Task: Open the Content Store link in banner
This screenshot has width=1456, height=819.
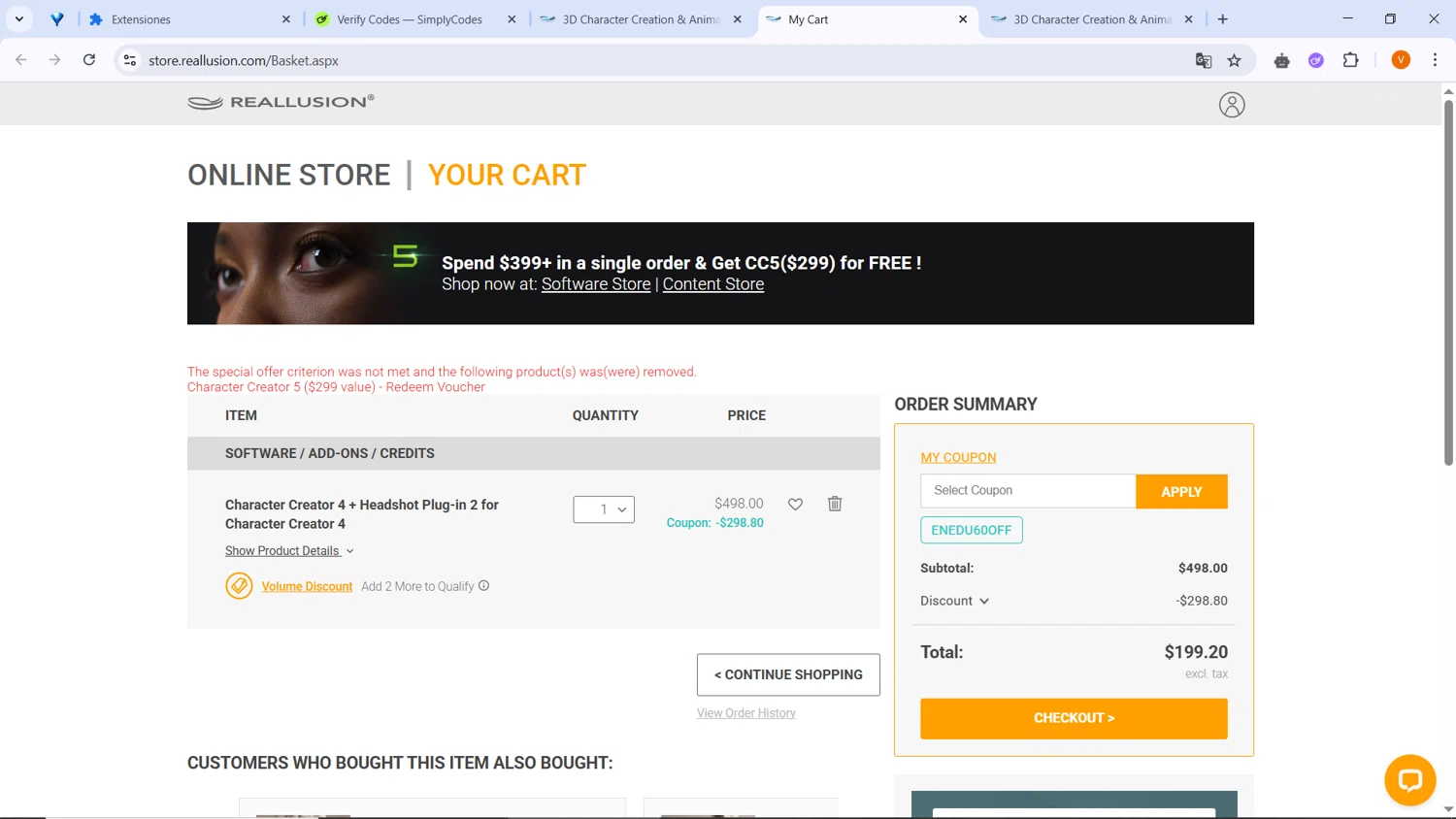Action: 713,284
